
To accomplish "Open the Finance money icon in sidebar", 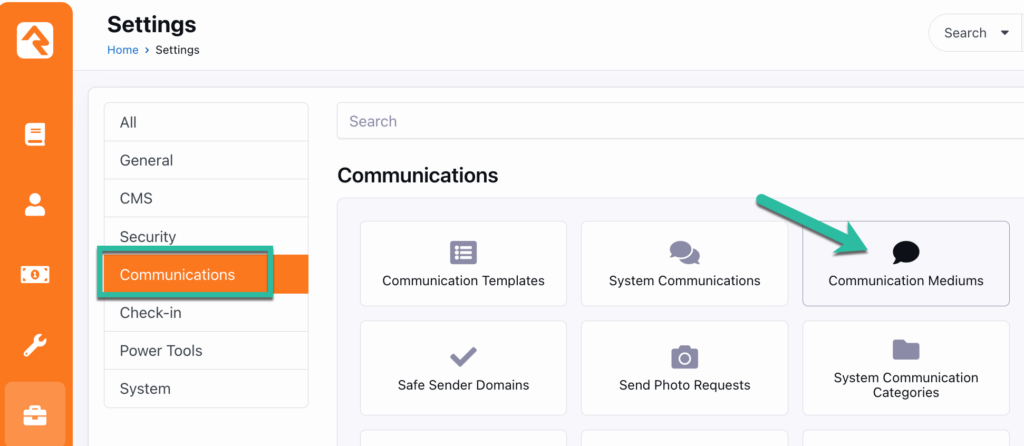I will coord(35,275).
